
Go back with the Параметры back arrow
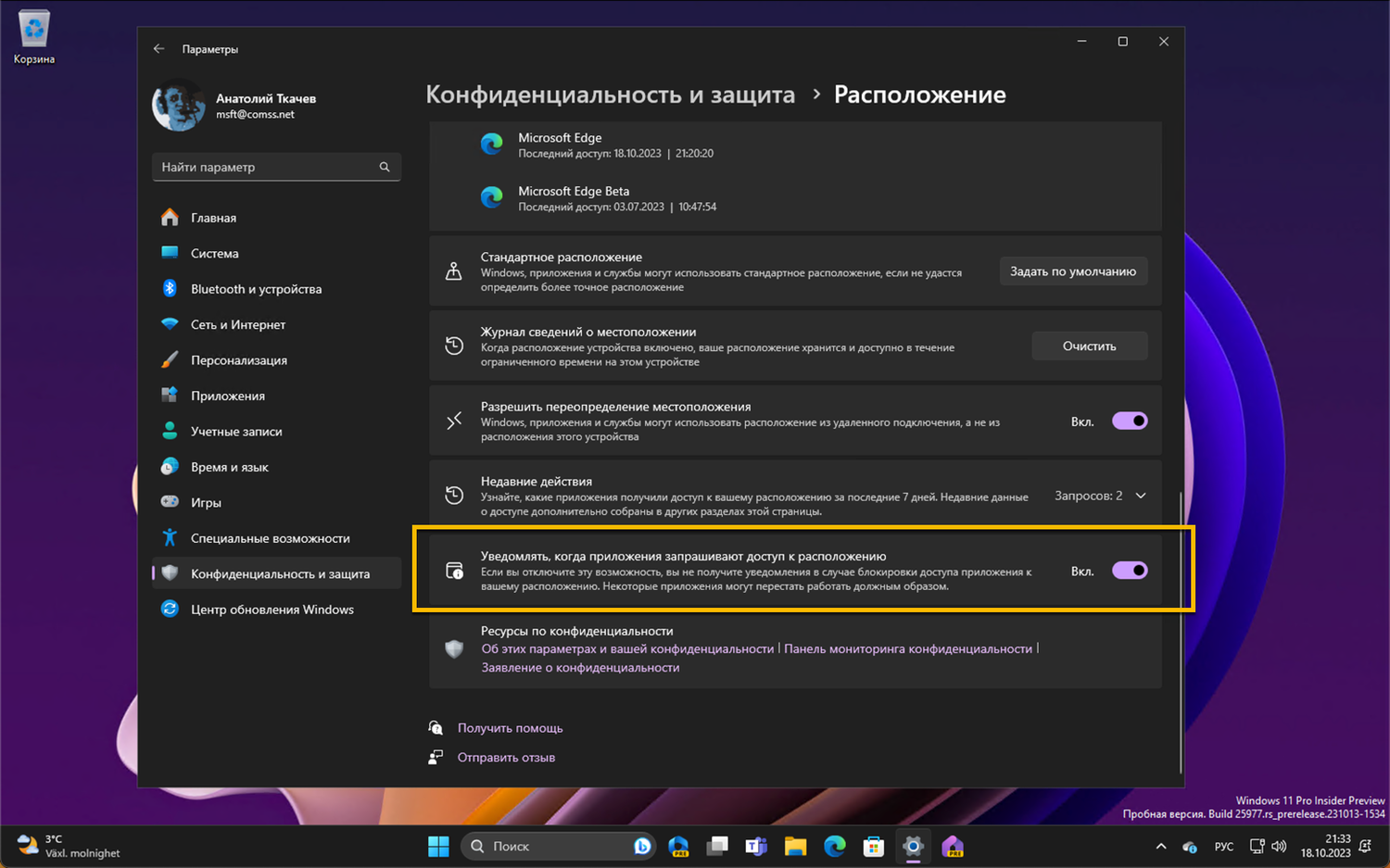point(159,49)
